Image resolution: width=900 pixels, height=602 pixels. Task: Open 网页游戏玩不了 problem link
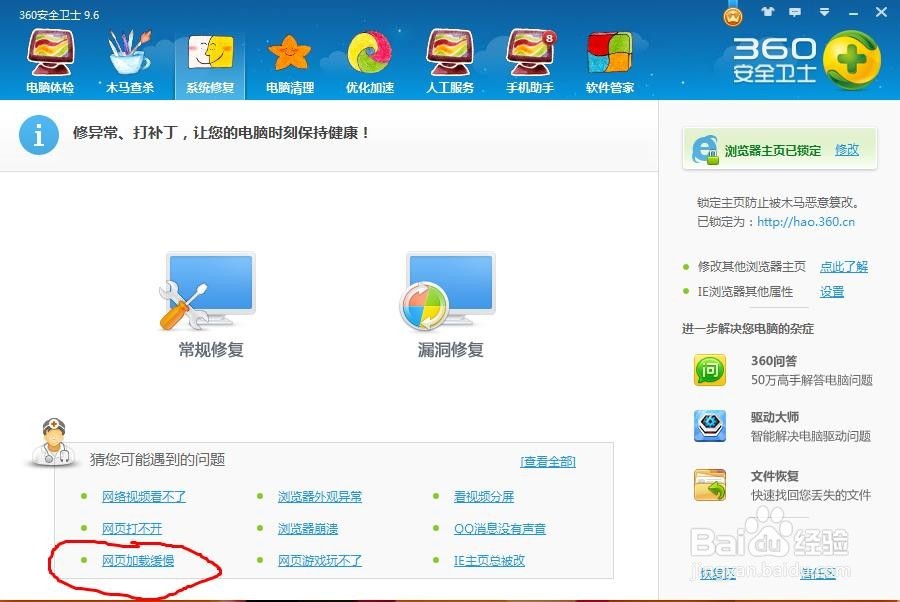pos(320,560)
